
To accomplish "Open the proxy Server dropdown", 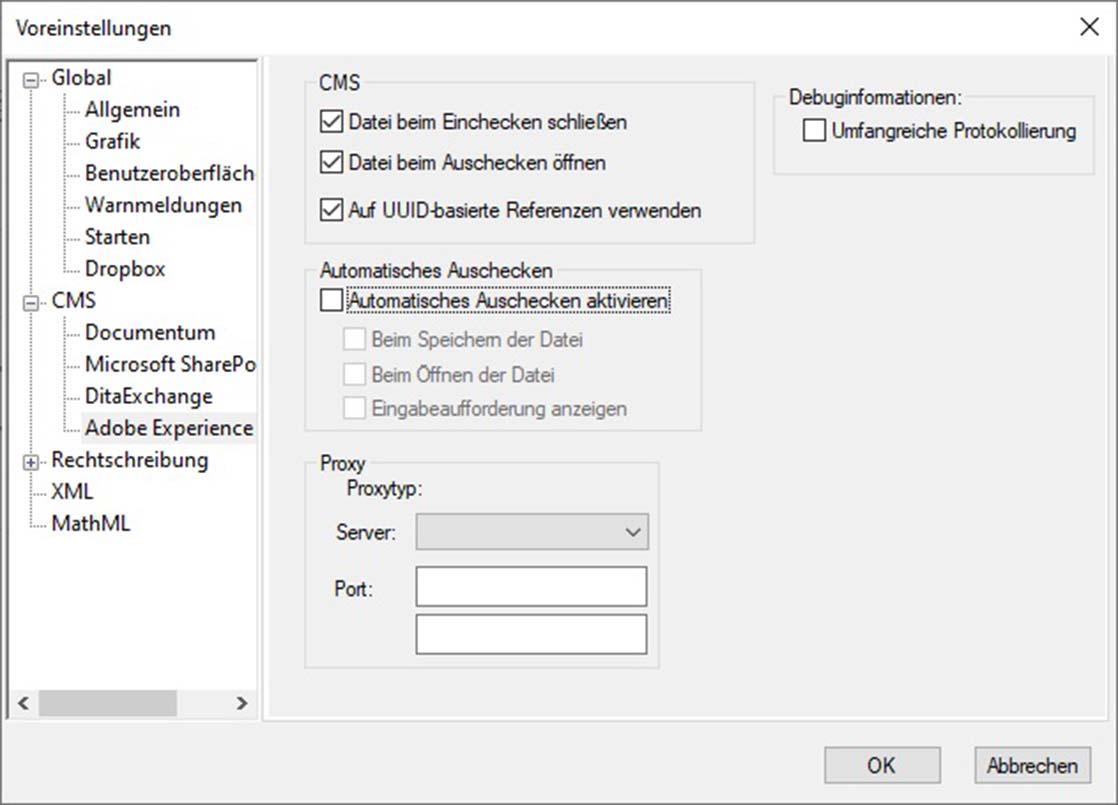I will 532,532.
